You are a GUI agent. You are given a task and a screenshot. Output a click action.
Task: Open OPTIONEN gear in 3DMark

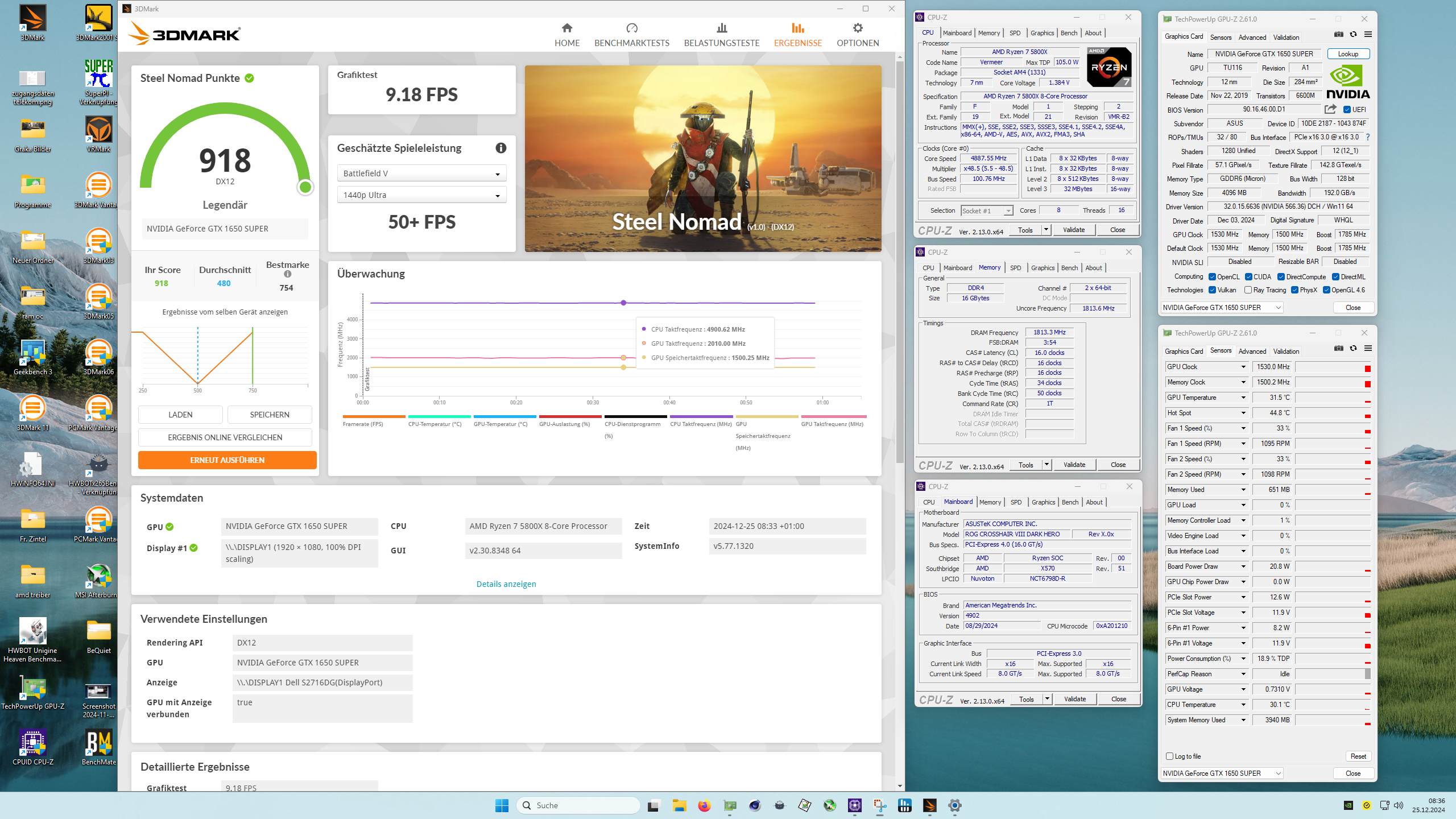coord(857,35)
